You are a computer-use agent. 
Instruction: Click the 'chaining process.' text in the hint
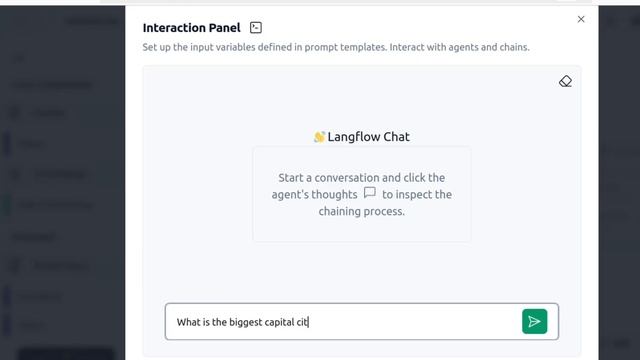click(x=362, y=211)
